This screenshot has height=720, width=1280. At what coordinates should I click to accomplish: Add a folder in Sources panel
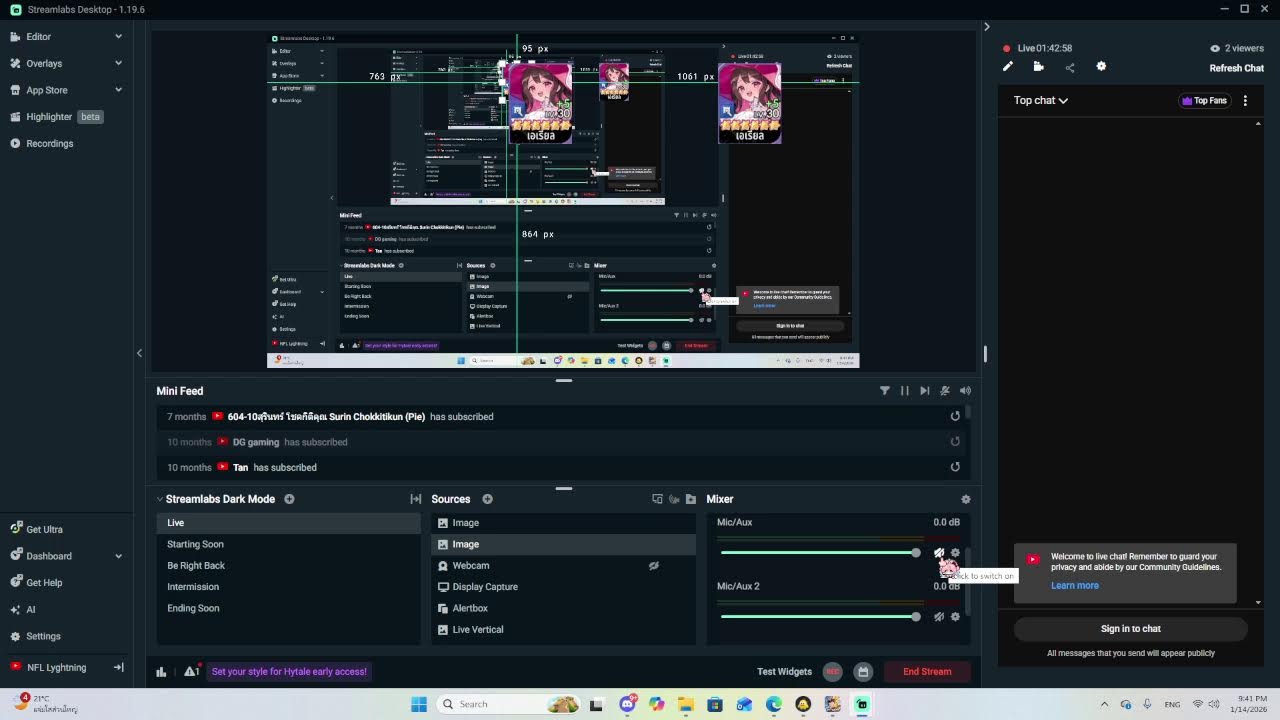tap(690, 499)
